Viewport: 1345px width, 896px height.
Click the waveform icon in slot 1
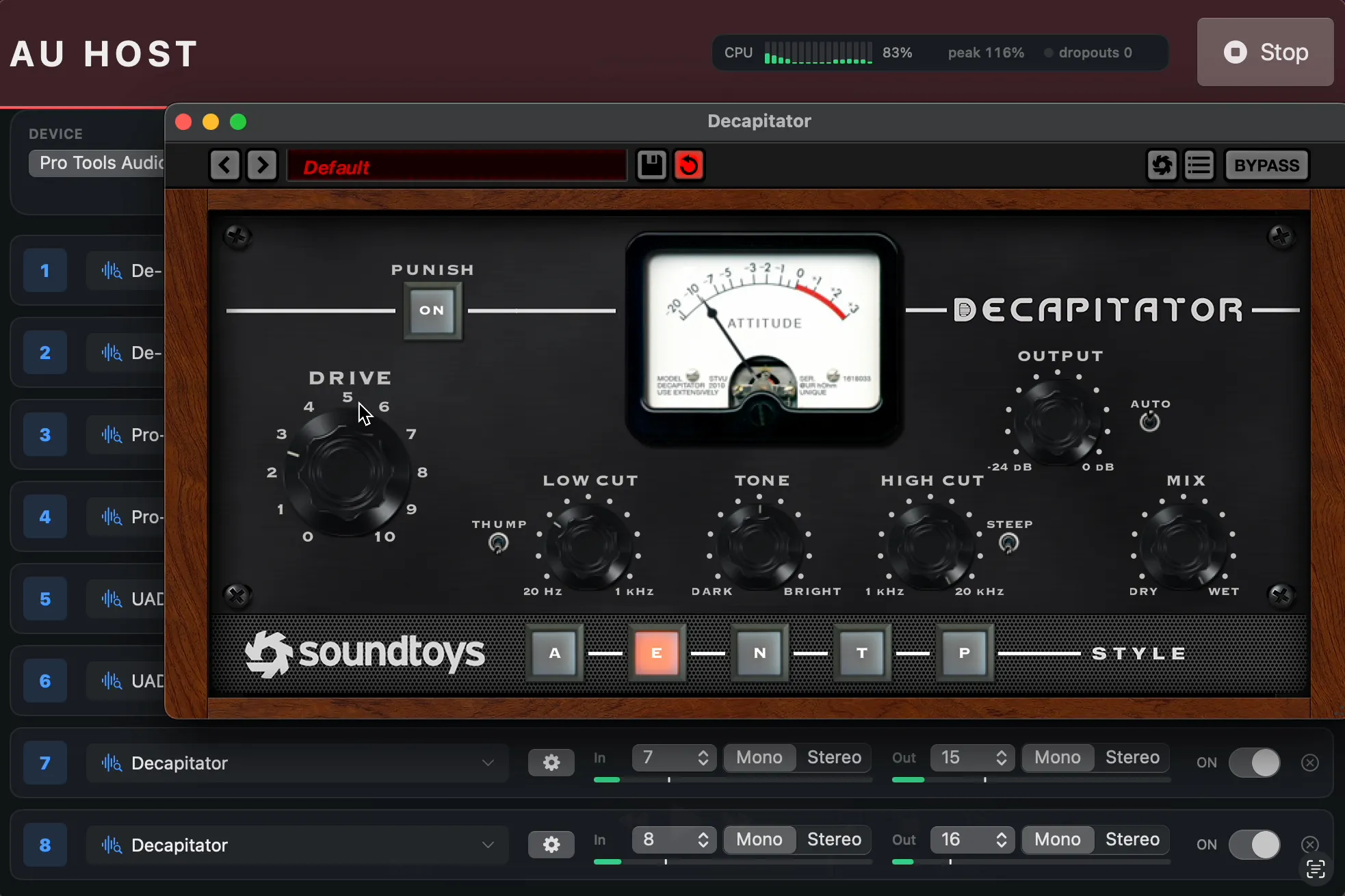112,271
